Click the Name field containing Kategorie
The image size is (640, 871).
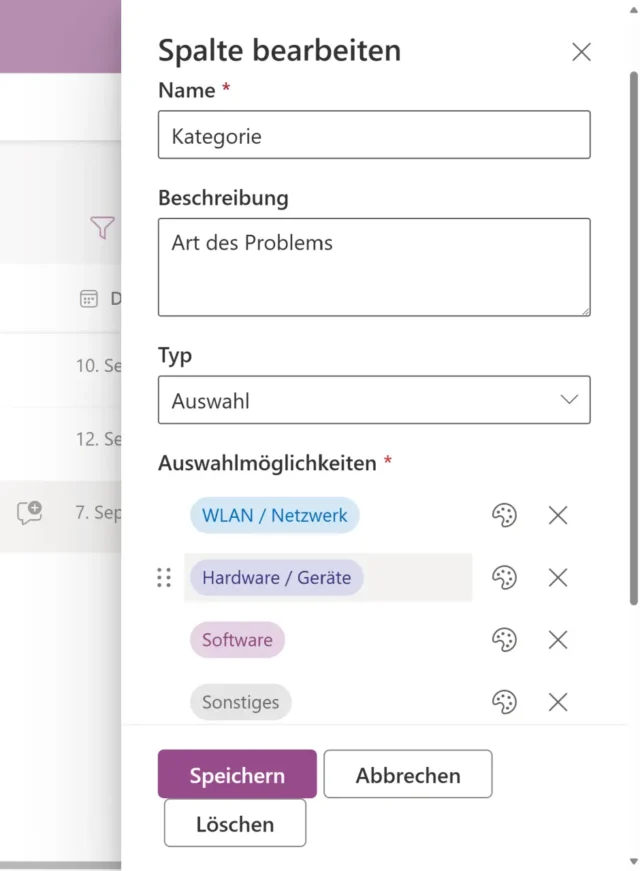[374, 135]
